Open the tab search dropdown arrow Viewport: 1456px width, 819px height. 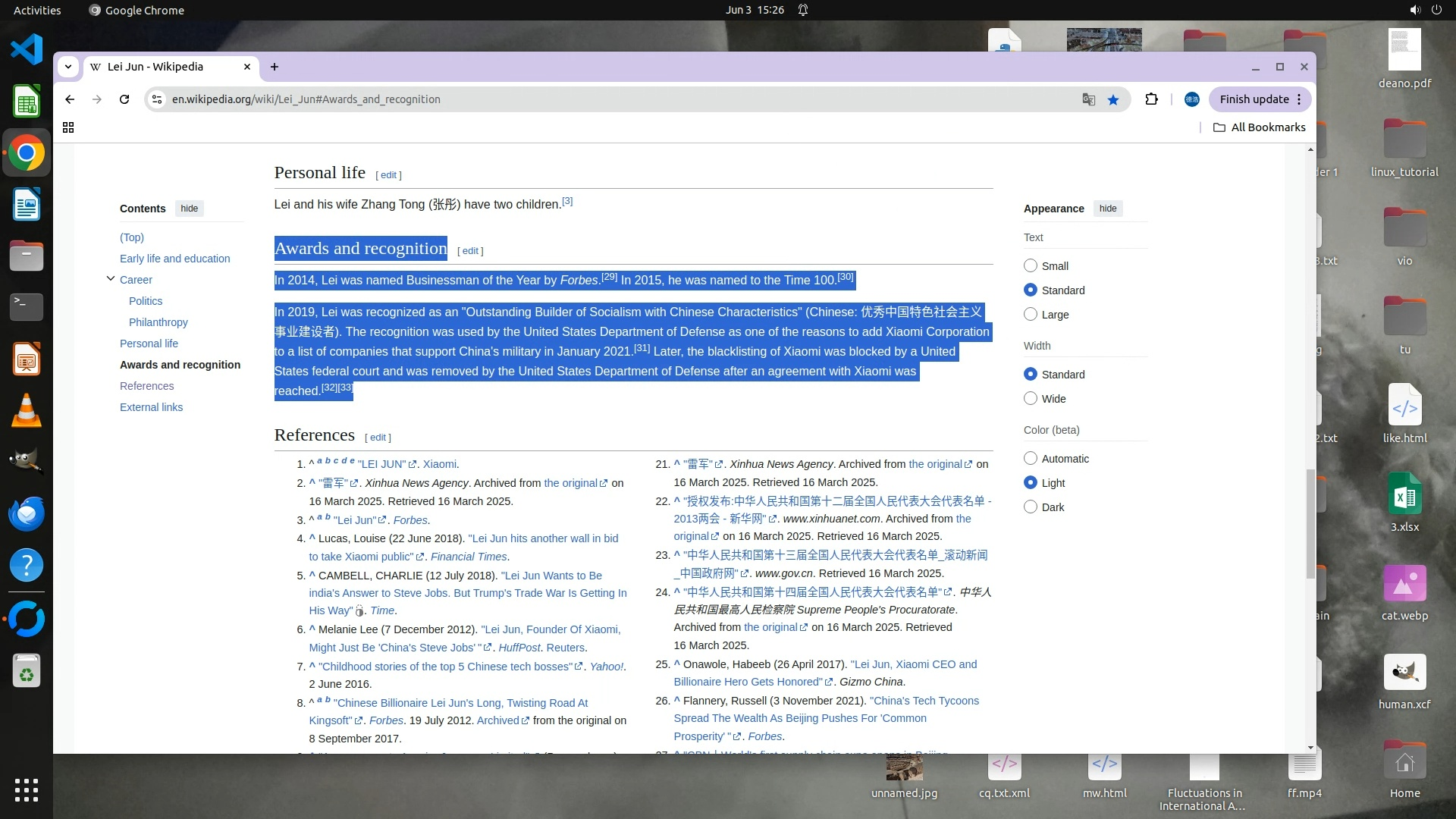click(x=68, y=67)
